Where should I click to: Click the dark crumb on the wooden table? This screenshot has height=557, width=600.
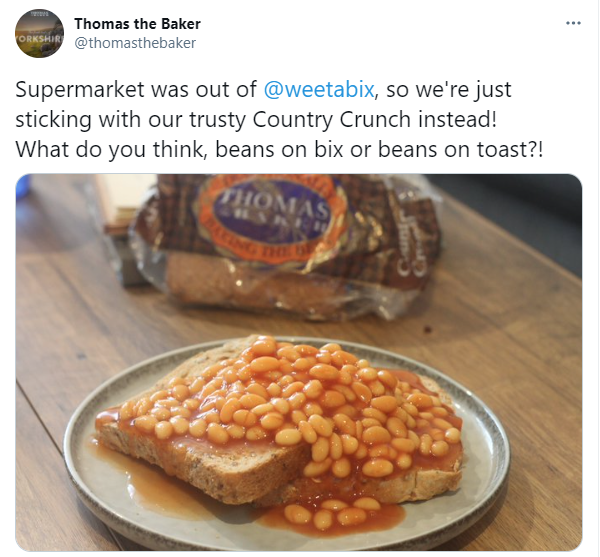coord(428,329)
